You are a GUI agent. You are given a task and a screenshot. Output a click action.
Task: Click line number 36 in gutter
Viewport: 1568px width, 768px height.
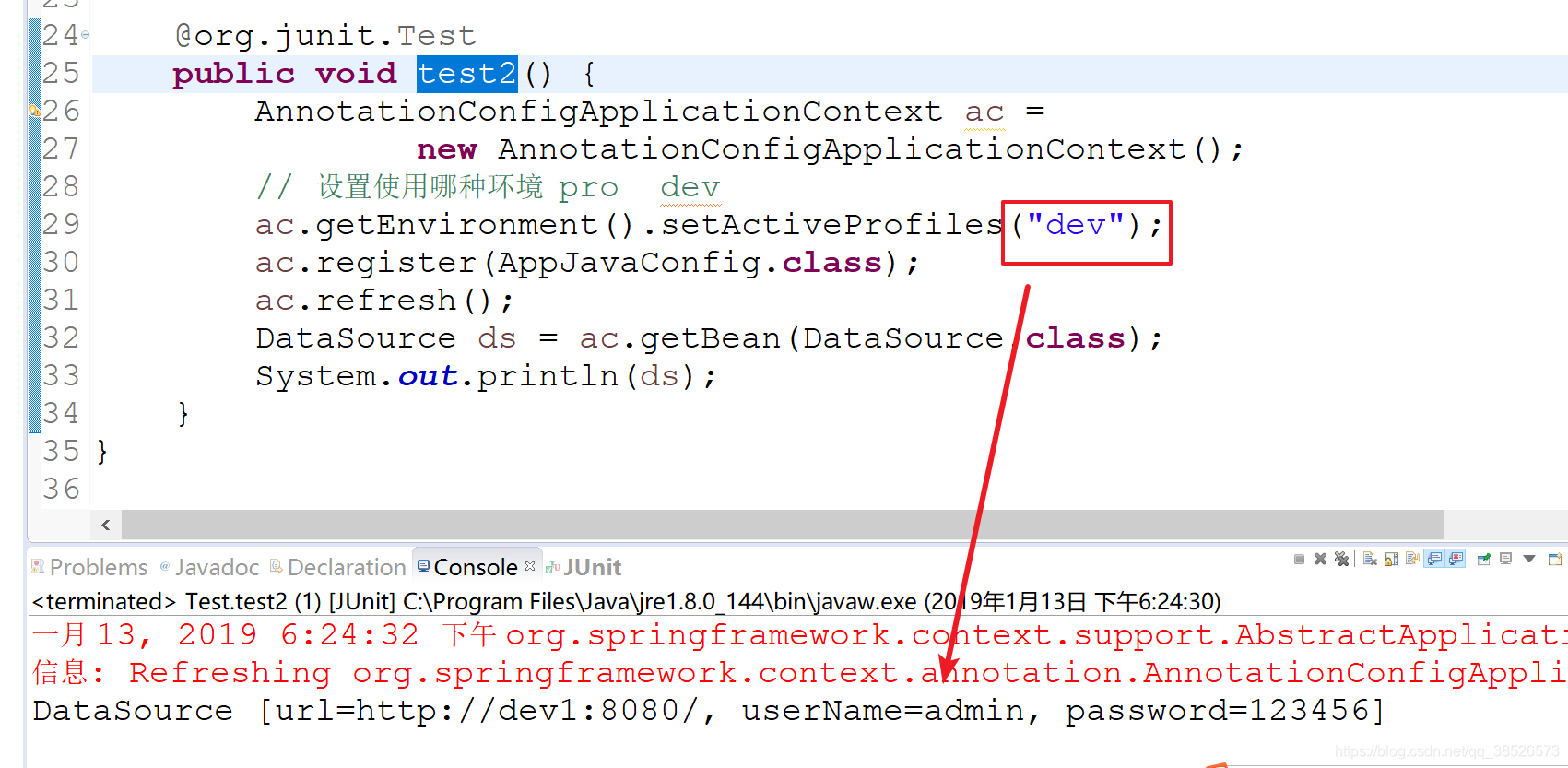pyautogui.click(x=61, y=489)
